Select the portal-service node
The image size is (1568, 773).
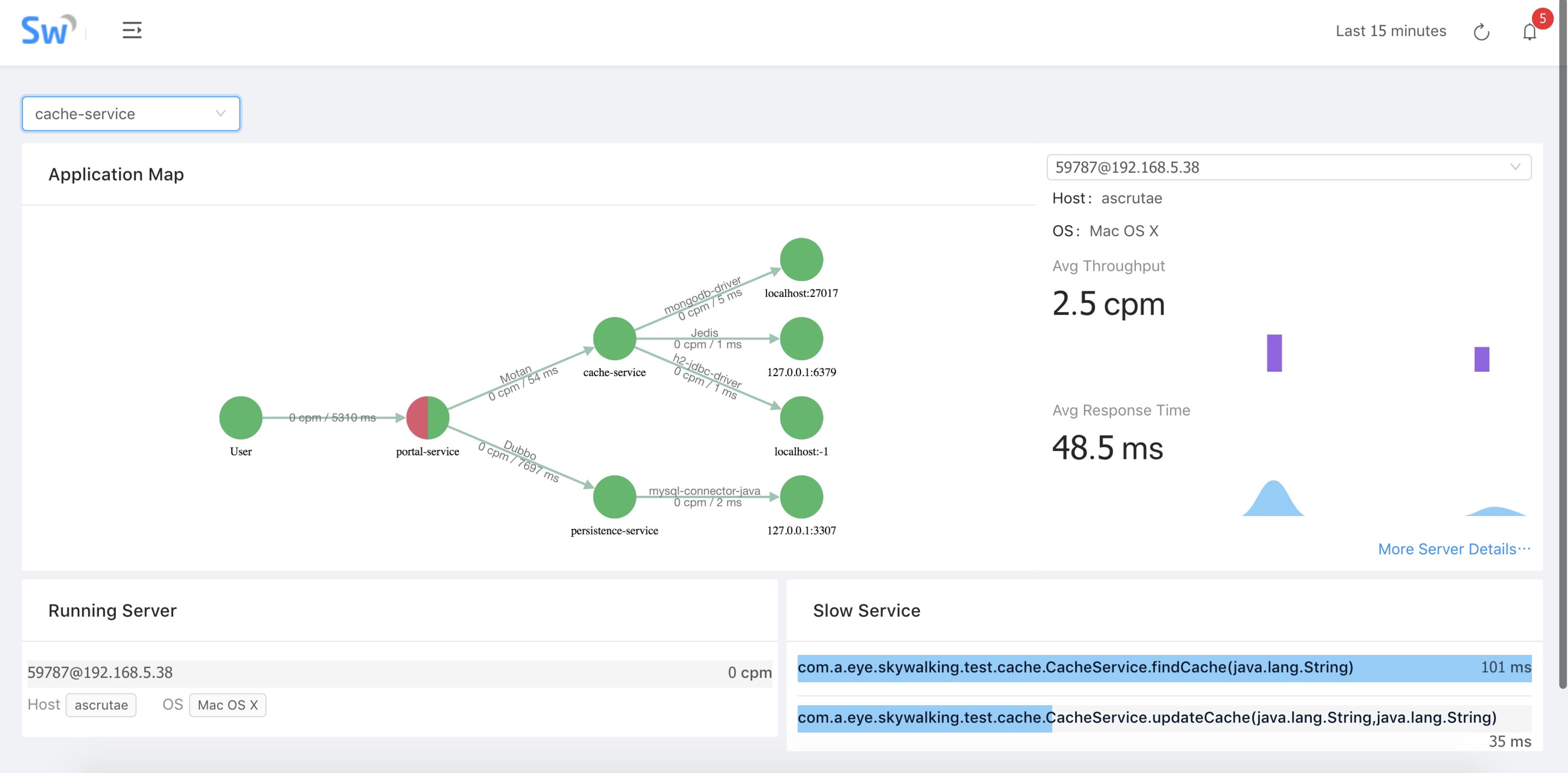(x=427, y=417)
